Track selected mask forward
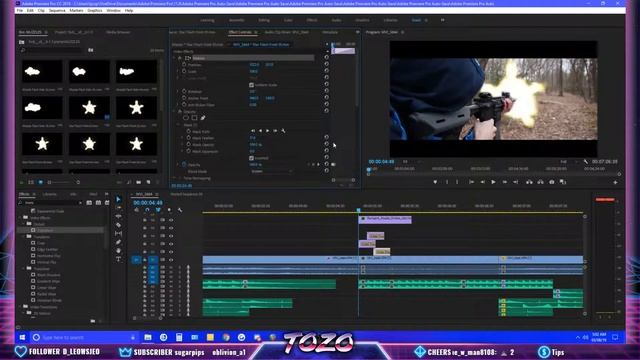This screenshot has height=360, width=640. [268, 131]
